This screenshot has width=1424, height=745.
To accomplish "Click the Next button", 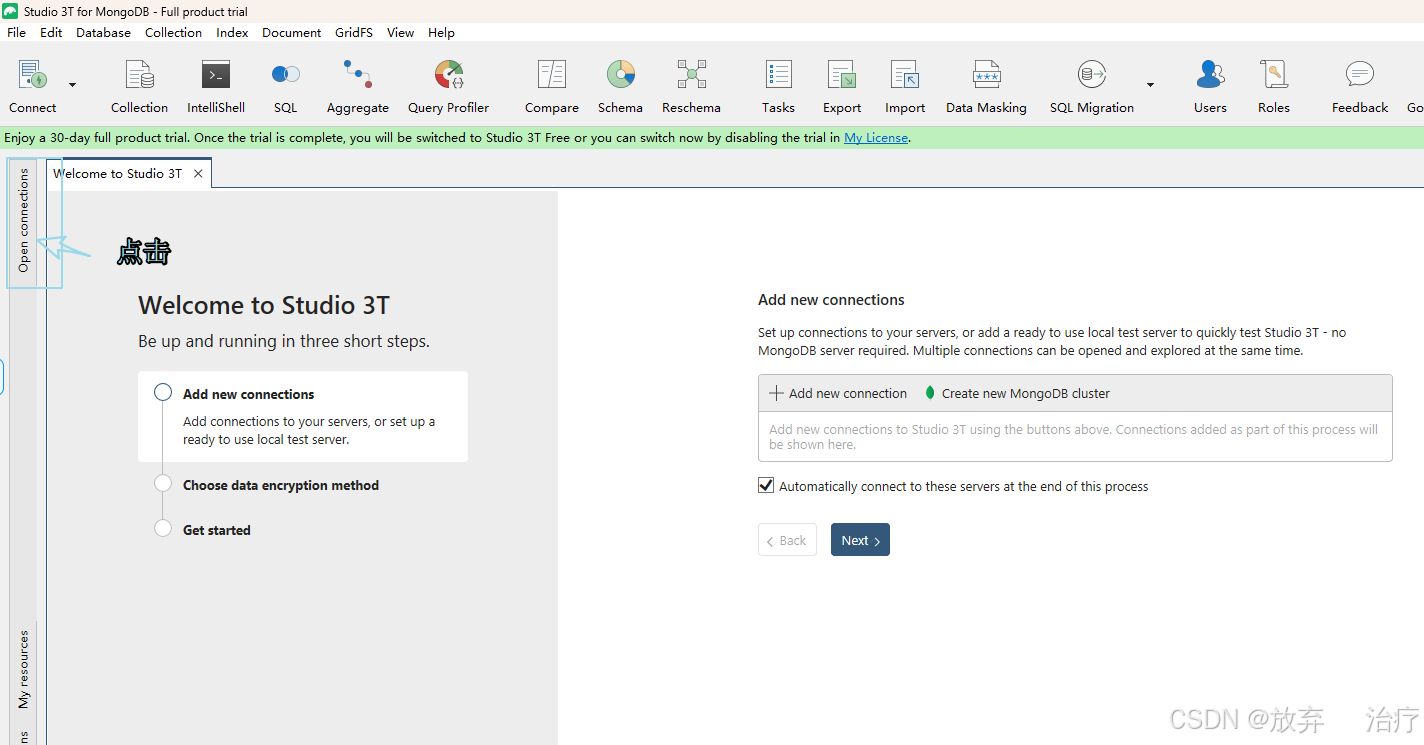I will [860, 540].
